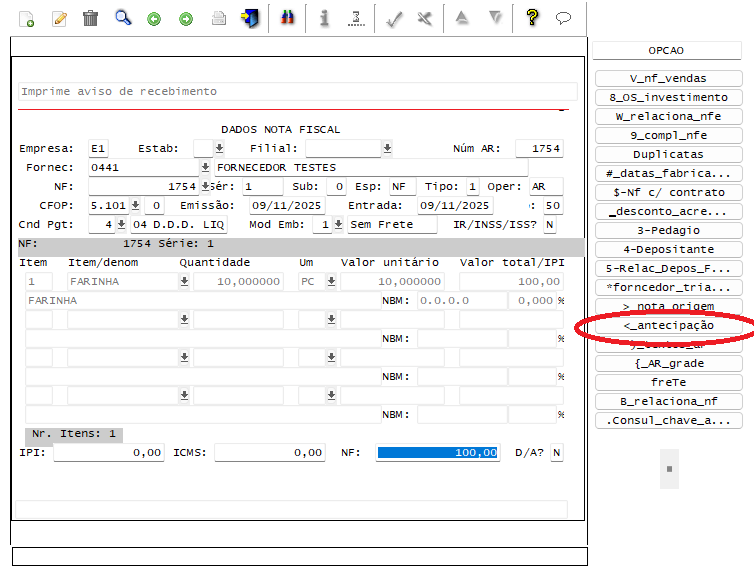This screenshot has width=754, height=568.
Task: Click the Esp field with NF
Action: [x=402, y=187]
